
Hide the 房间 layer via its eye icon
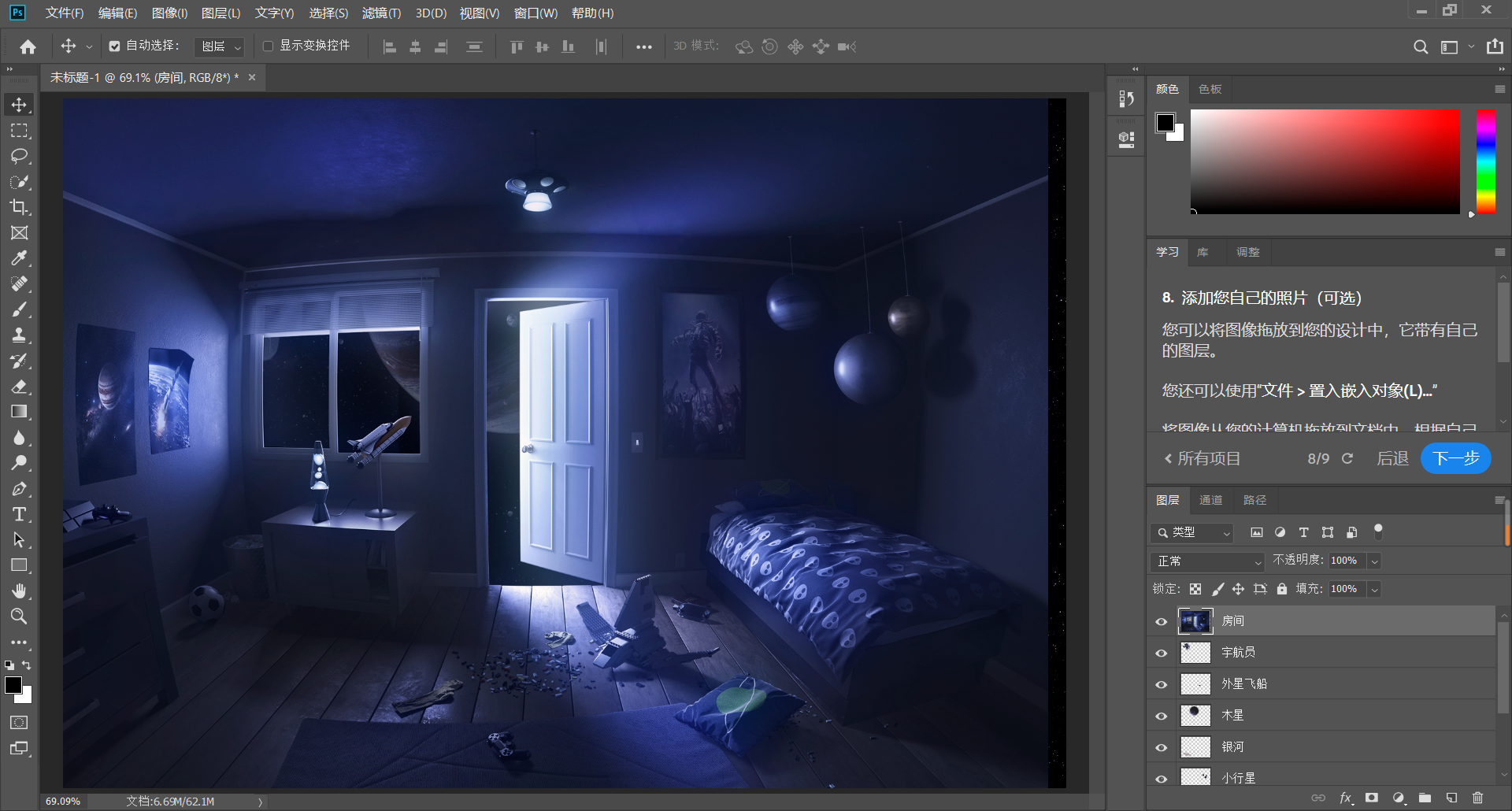(x=1162, y=621)
